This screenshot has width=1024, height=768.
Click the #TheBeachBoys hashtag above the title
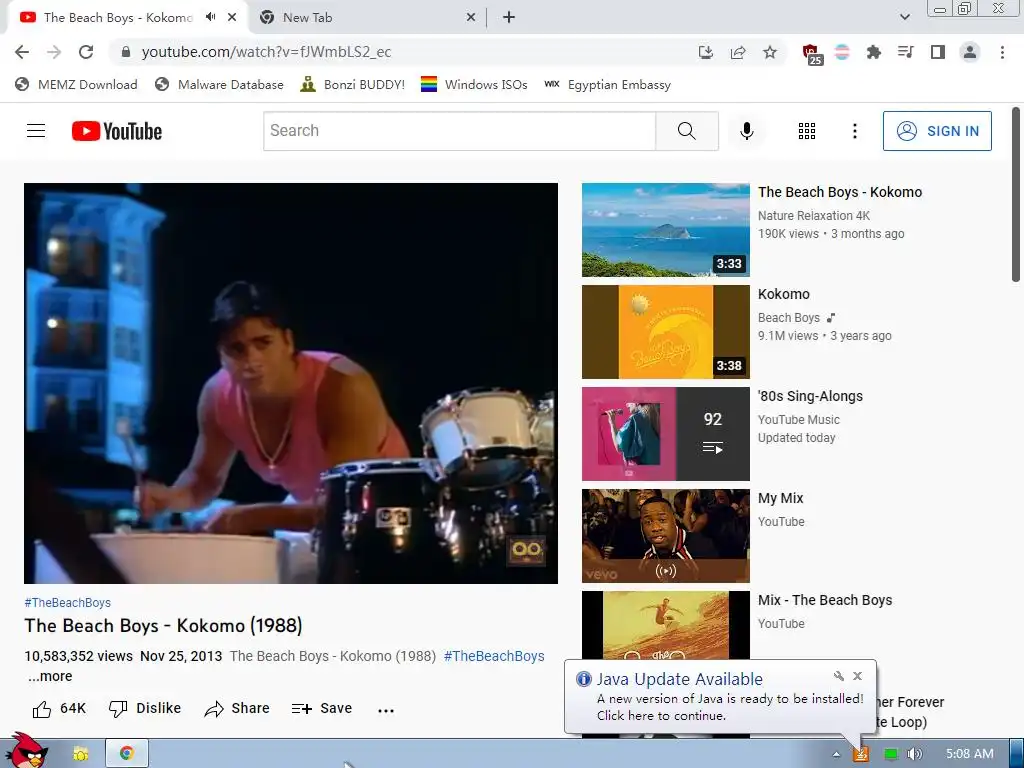tap(67, 602)
